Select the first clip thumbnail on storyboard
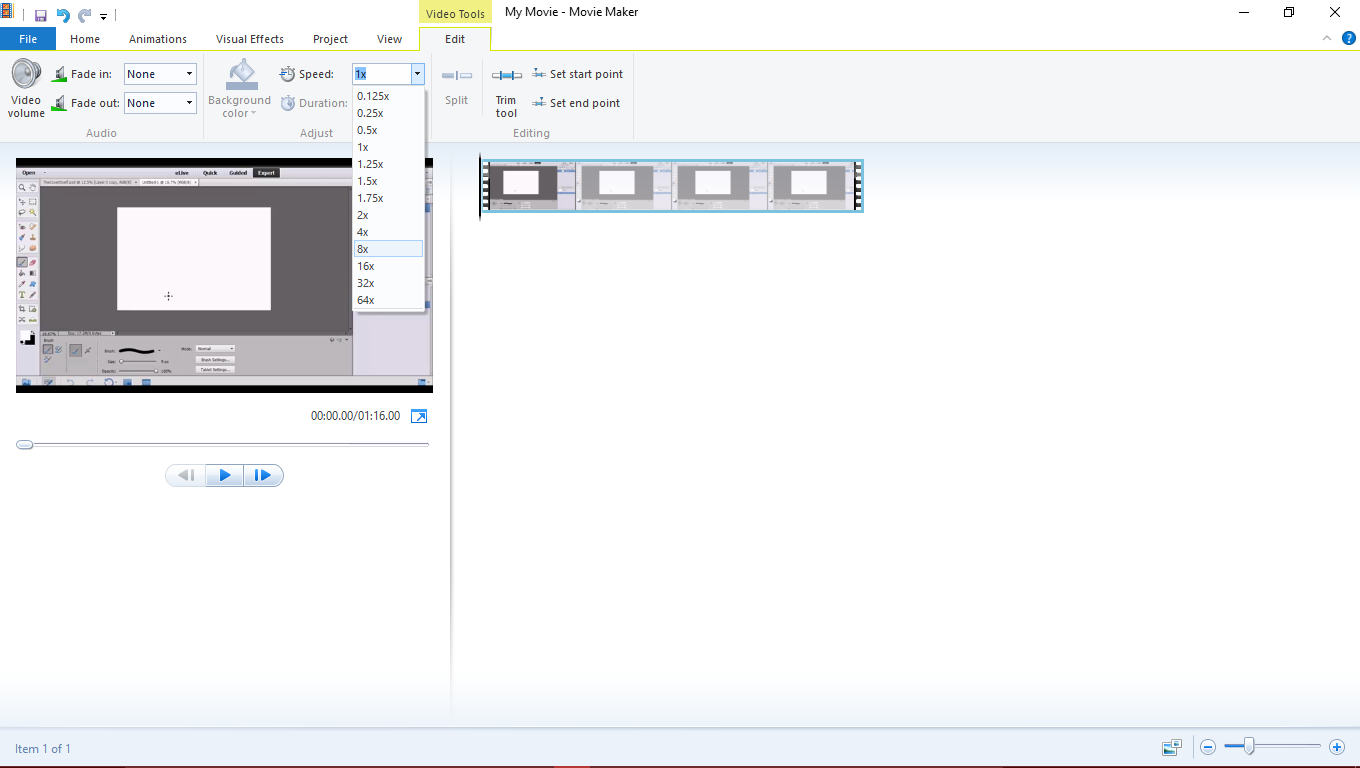This screenshot has width=1360, height=768. 530,185
